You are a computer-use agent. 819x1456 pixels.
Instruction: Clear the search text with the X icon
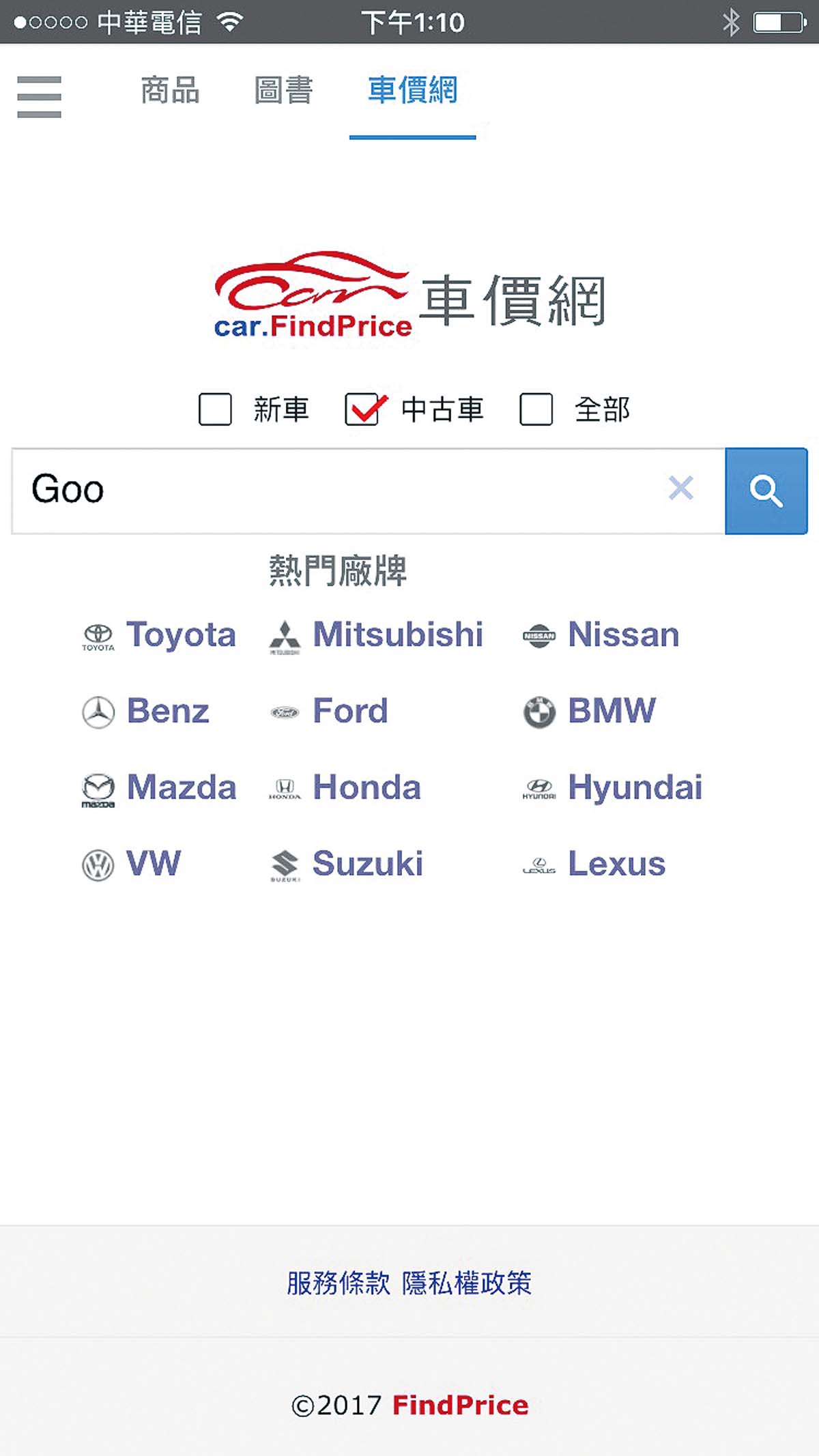point(680,489)
